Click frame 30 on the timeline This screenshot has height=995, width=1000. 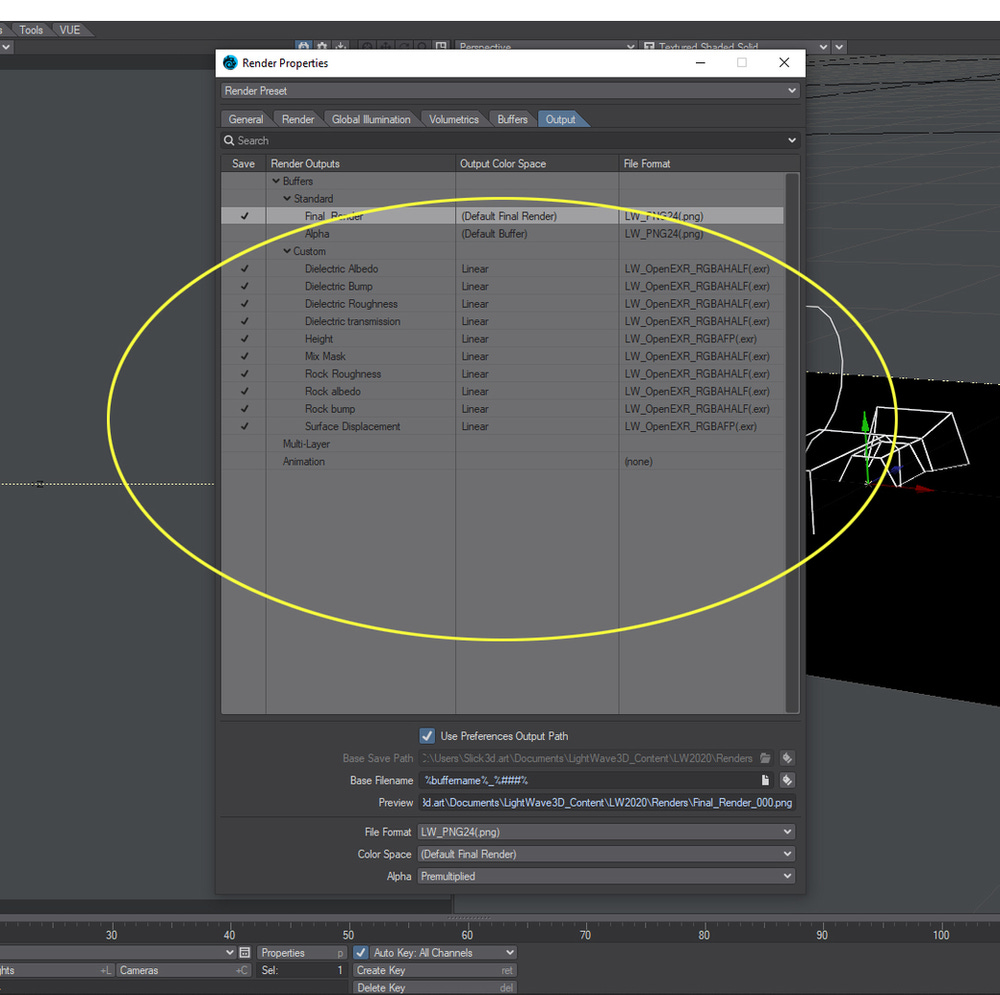point(111,934)
